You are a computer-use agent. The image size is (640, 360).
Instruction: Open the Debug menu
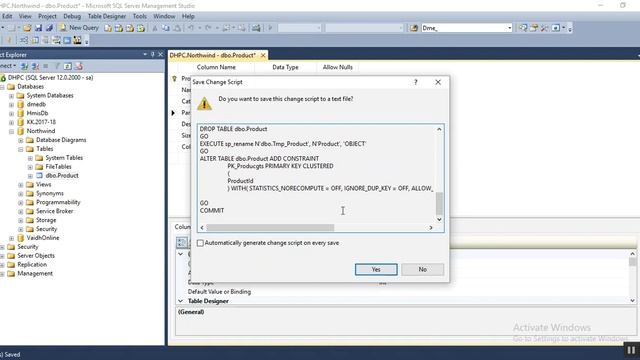click(72, 16)
